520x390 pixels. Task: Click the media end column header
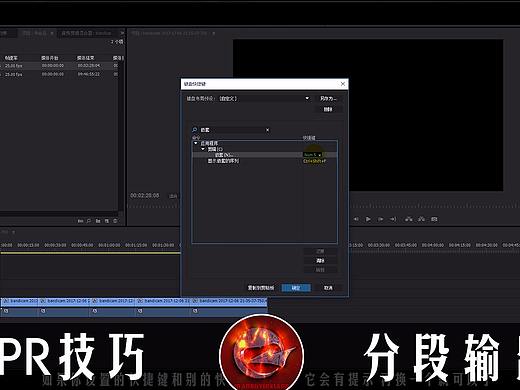[85, 58]
